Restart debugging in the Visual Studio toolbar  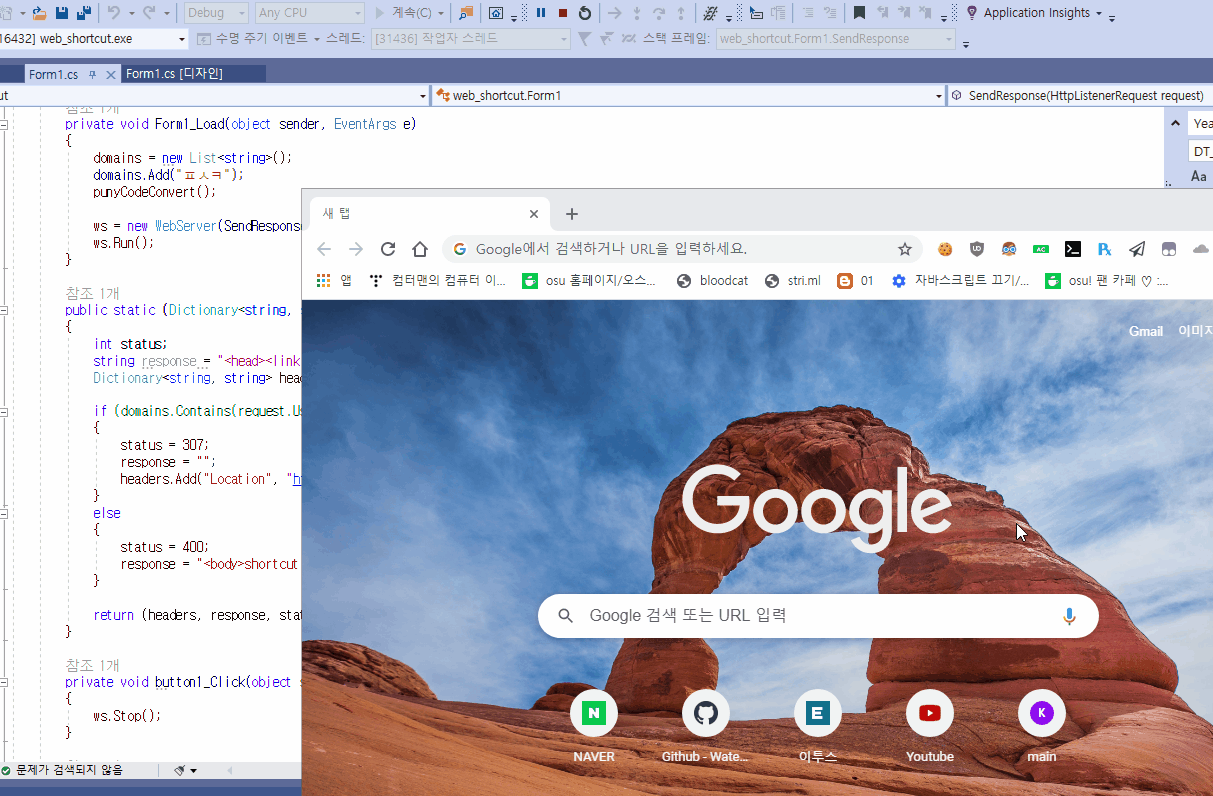pos(585,13)
